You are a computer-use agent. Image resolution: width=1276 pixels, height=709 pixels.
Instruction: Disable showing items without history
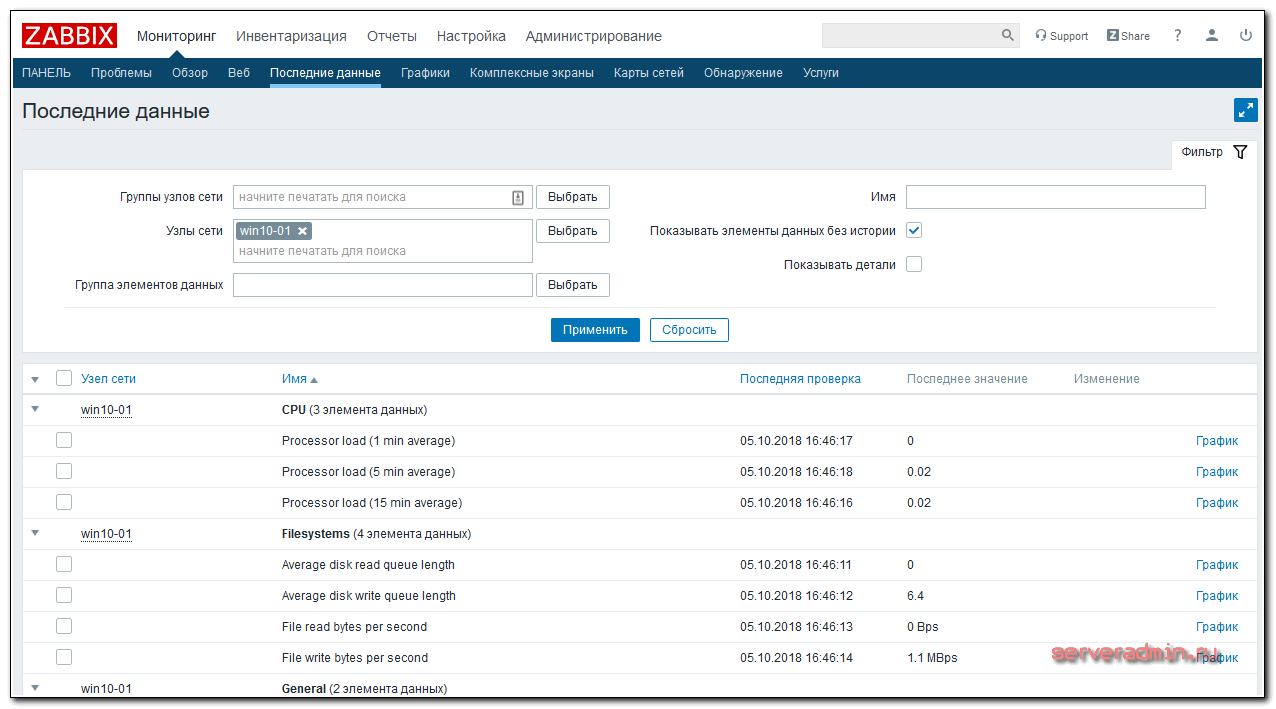(x=914, y=230)
